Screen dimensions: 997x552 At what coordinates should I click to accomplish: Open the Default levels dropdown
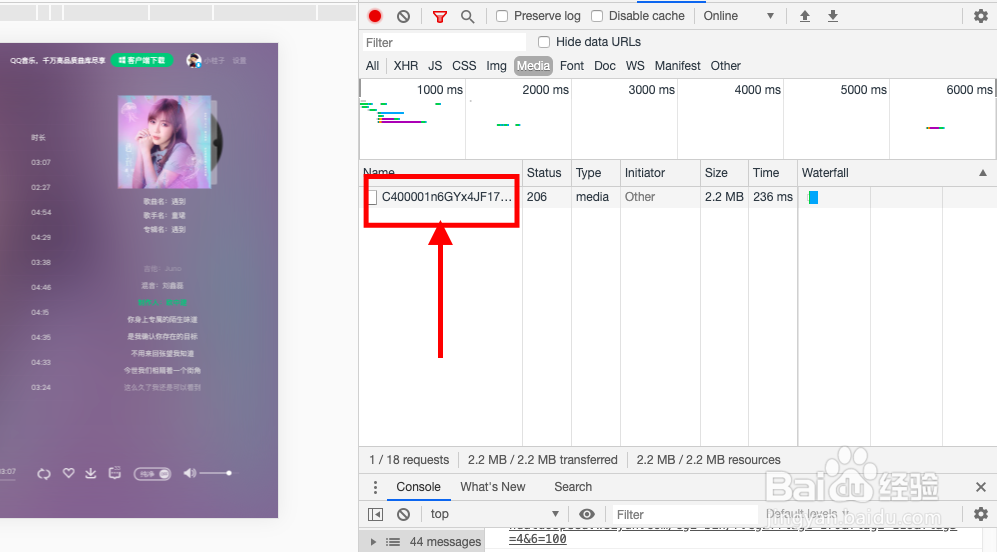pos(808,514)
